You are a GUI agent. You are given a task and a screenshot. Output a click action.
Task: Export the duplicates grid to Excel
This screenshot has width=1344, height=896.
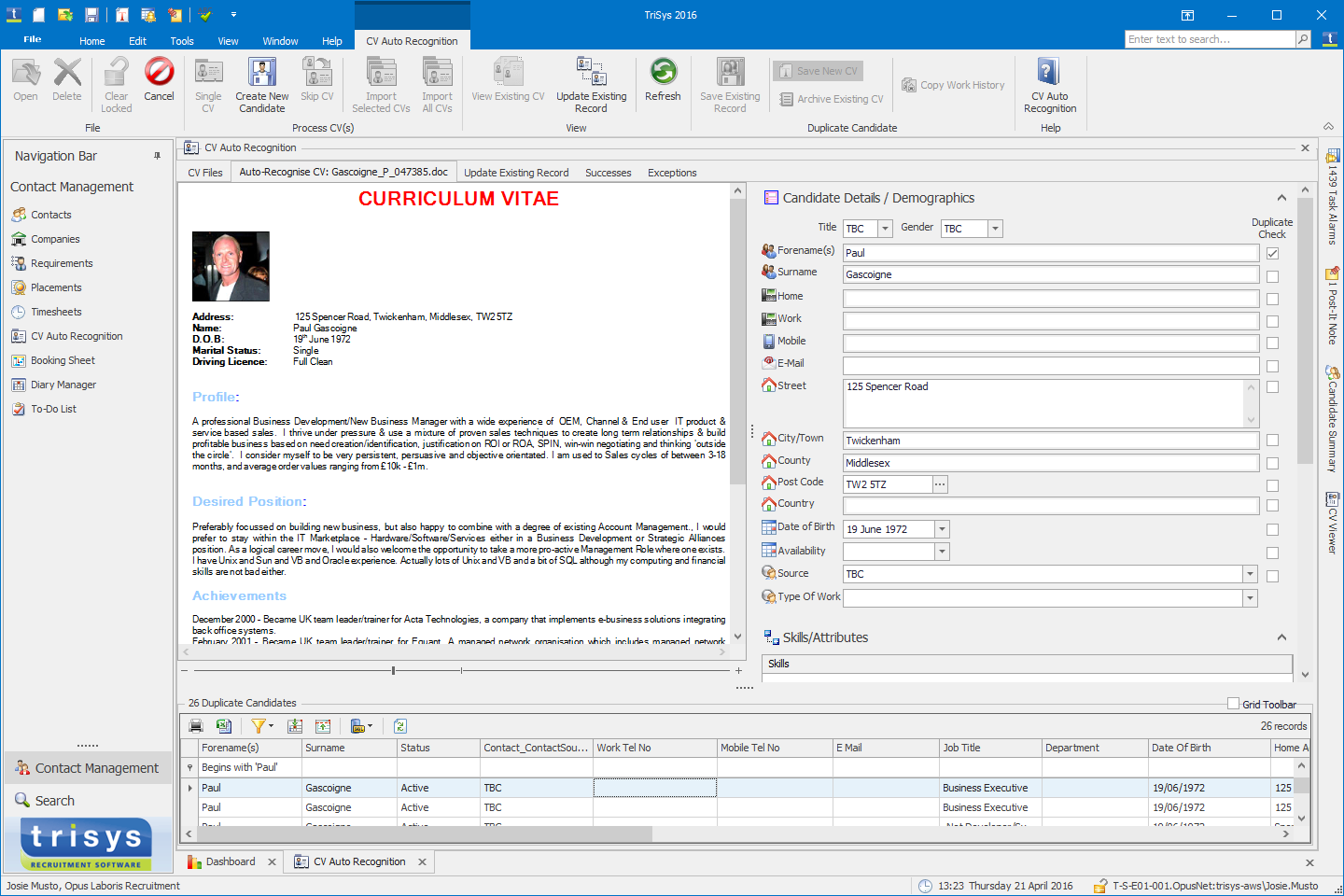click(x=224, y=725)
